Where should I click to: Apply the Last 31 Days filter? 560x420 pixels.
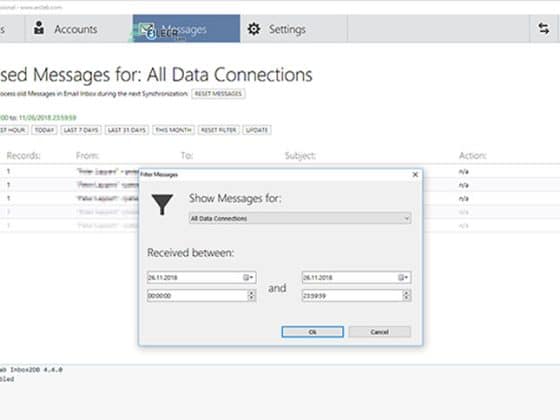[x=127, y=130]
